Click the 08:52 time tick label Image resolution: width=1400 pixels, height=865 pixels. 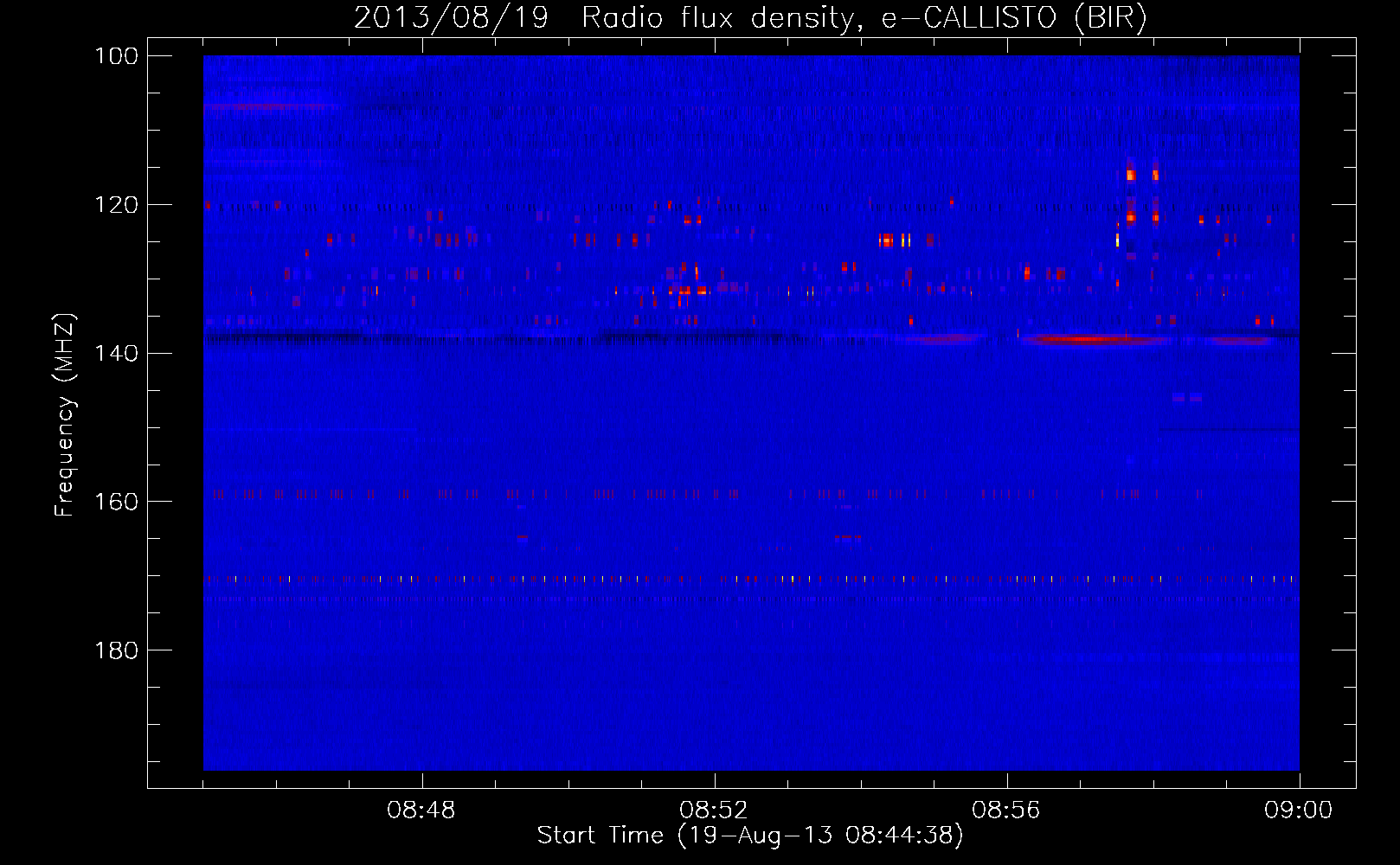pos(714,811)
